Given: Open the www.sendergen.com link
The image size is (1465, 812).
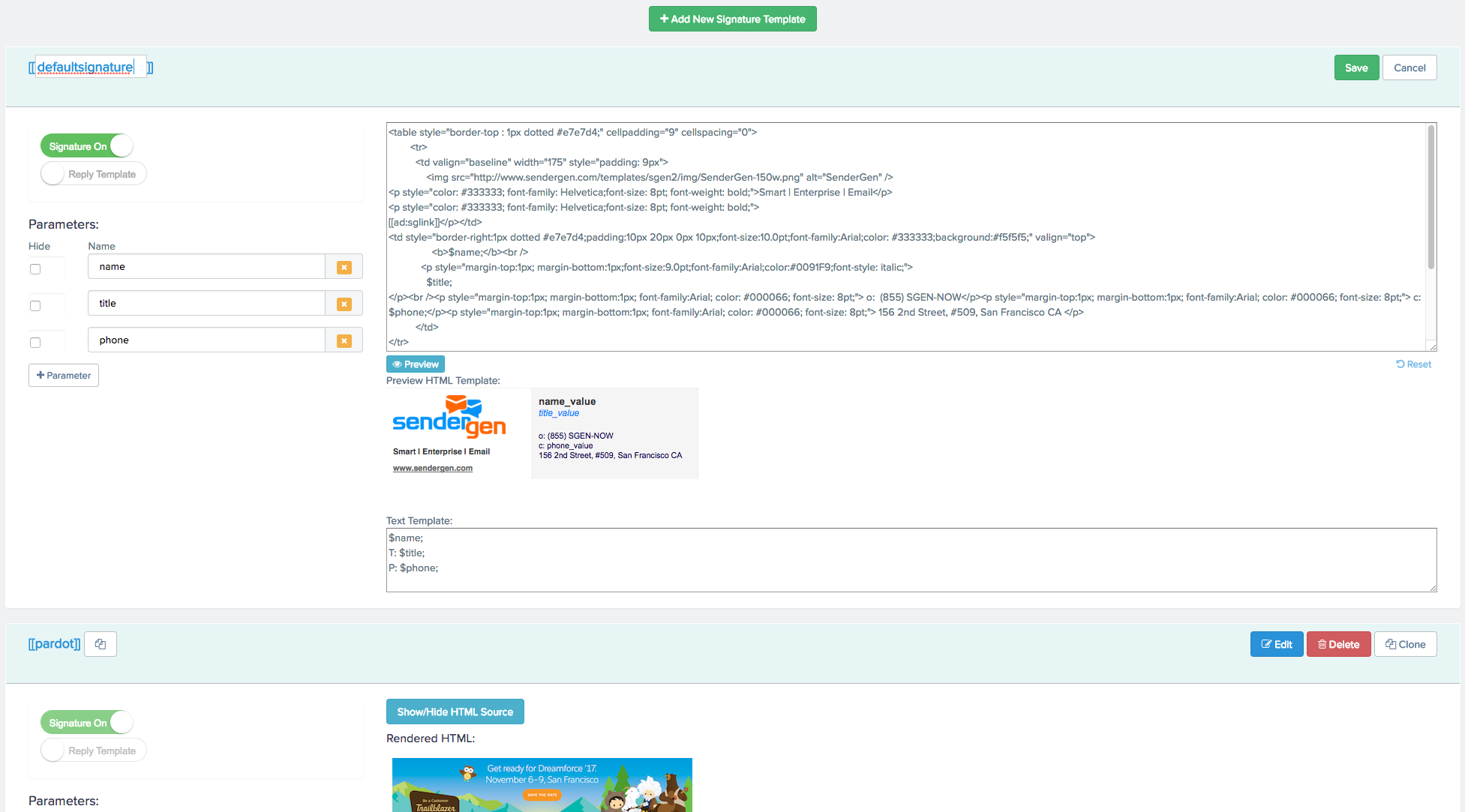Looking at the screenshot, I should [433, 467].
